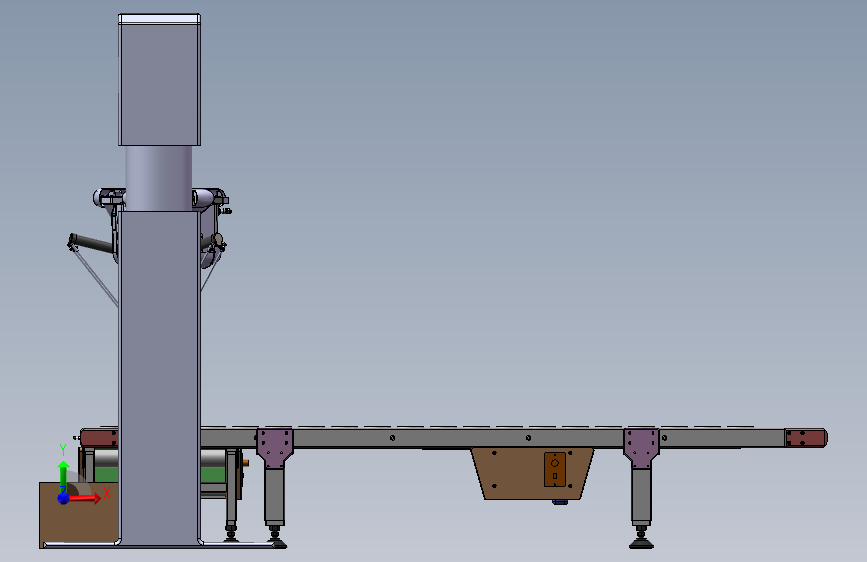Select the long gray conveyor side beam
Viewport: 867px width, 562px height.
[459, 438]
